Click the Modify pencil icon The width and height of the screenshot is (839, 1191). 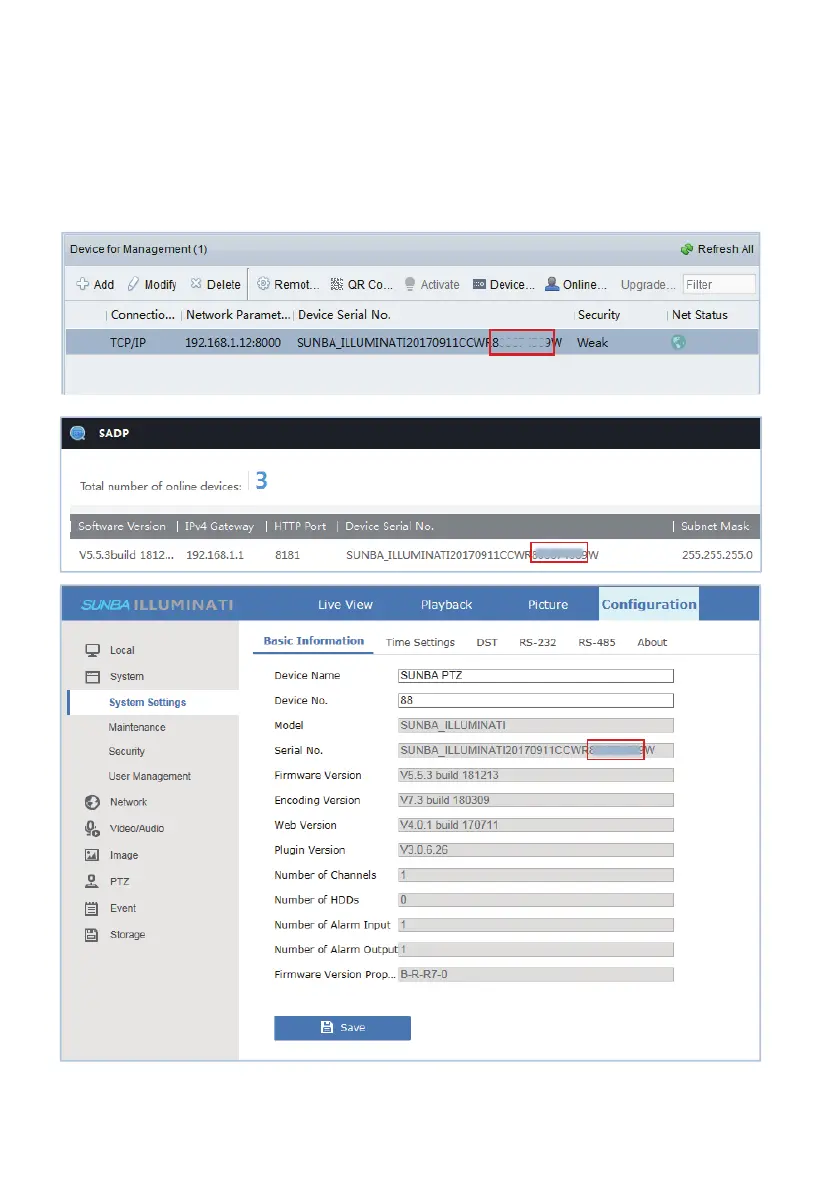pos(133,284)
